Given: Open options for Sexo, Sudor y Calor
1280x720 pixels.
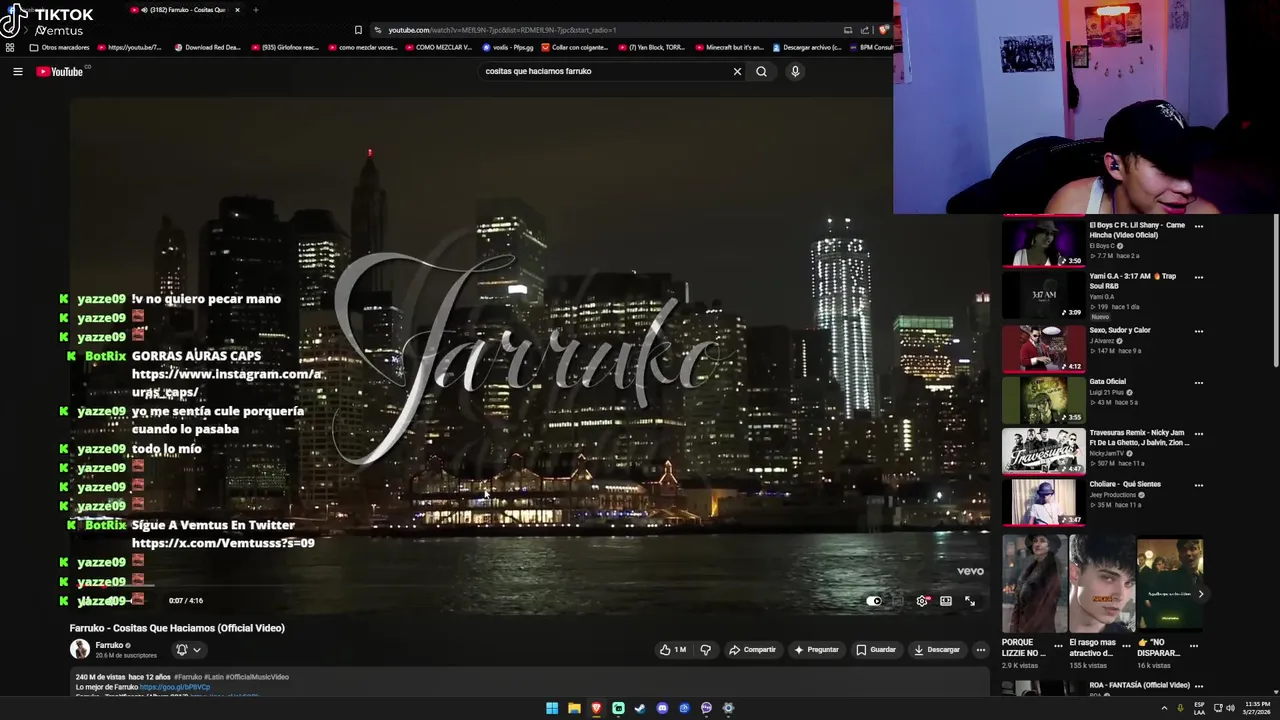Looking at the screenshot, I should click(x=1199, y=331).
